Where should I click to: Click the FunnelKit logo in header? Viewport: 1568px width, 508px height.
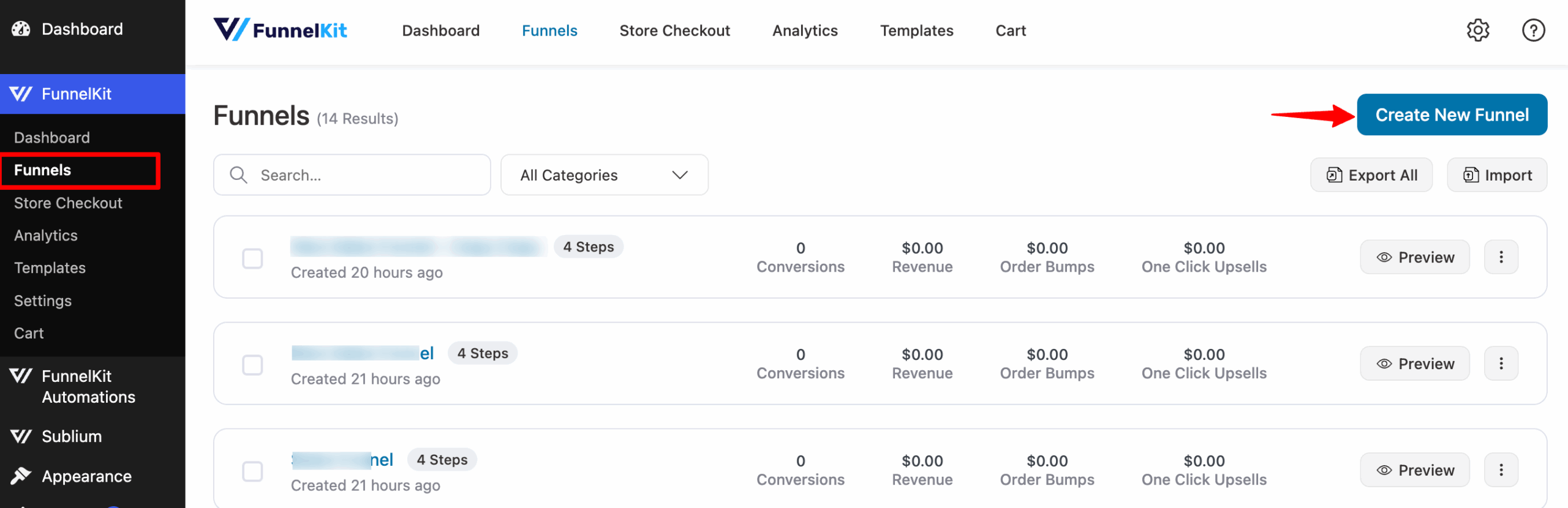tap(280, 29)
